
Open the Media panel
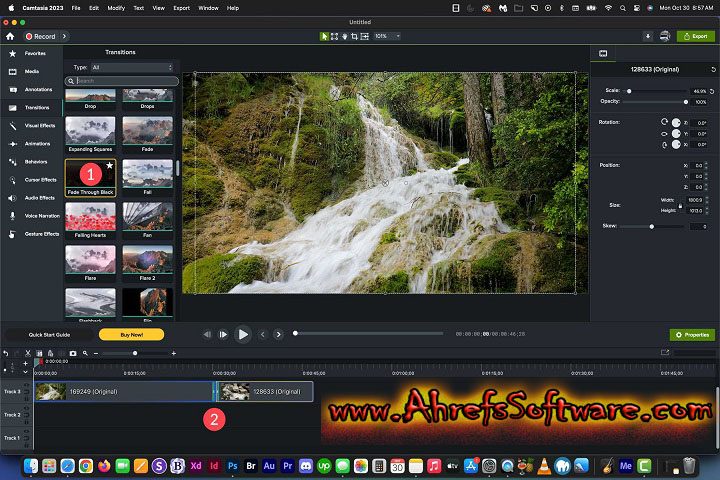[31, 71]
